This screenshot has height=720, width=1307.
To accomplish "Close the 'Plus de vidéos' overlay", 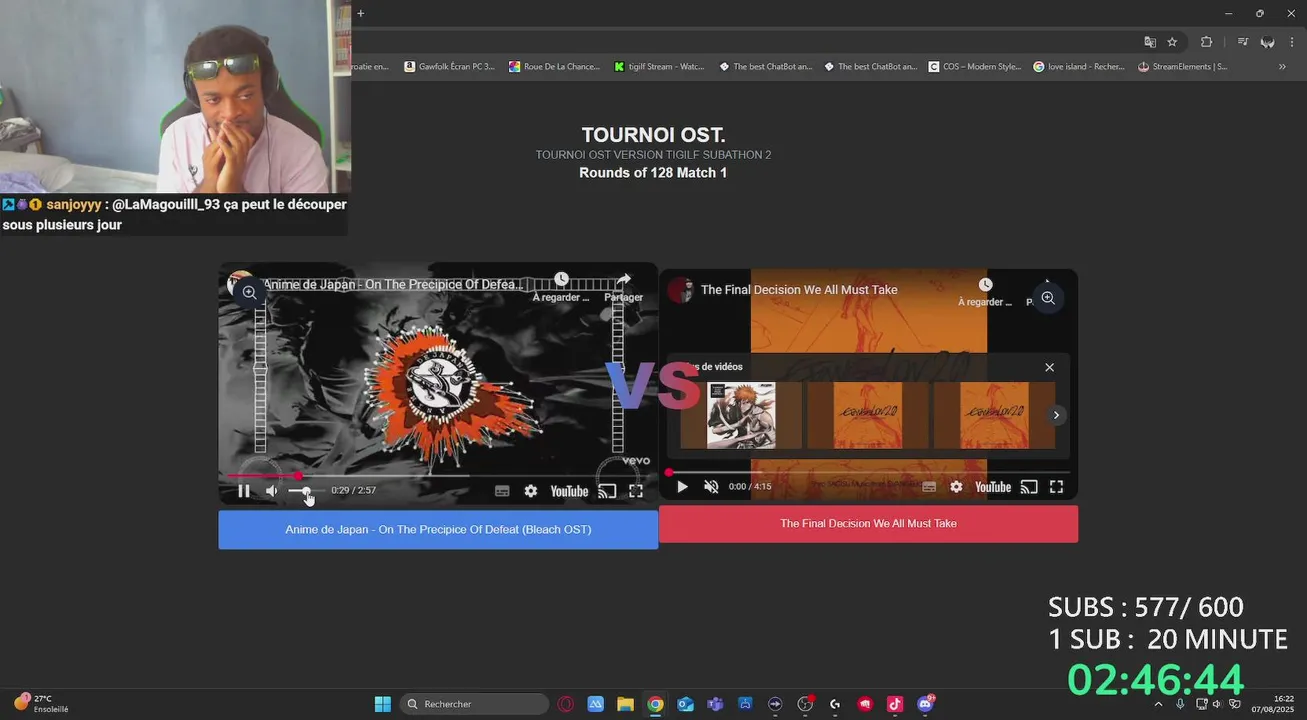I will tap(1049, 367).
